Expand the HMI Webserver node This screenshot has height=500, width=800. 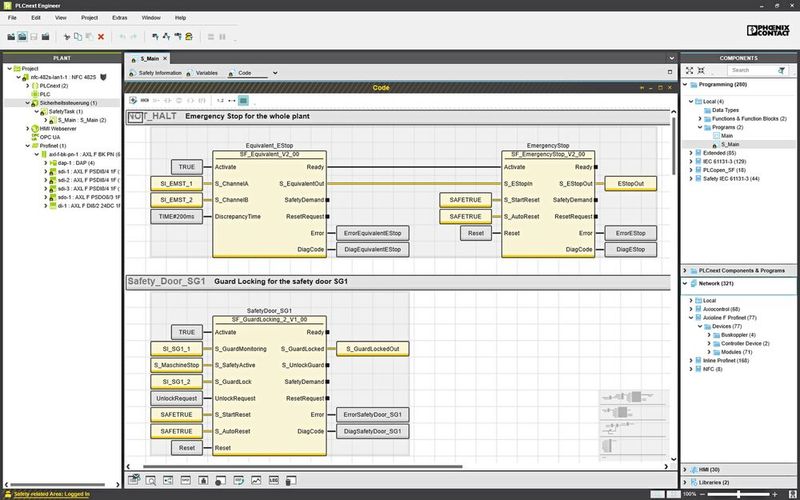(28, 129)
